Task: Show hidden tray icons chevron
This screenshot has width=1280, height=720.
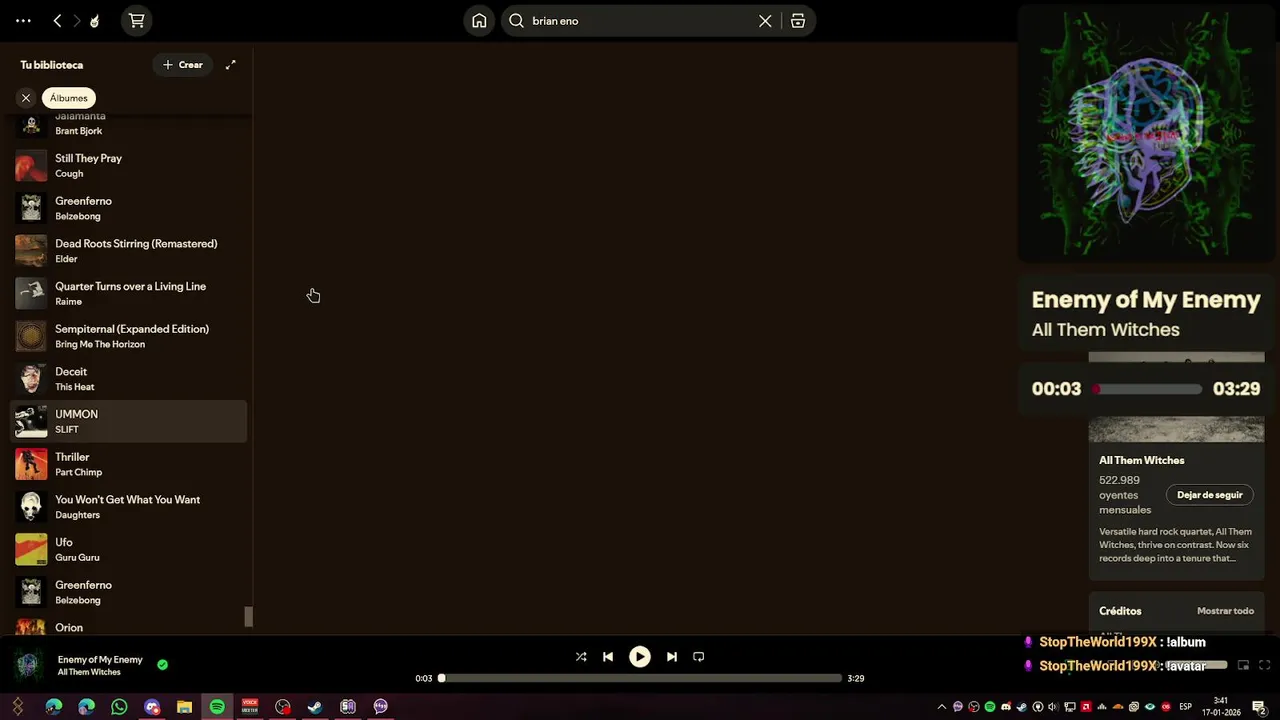Action: point(941,707)
